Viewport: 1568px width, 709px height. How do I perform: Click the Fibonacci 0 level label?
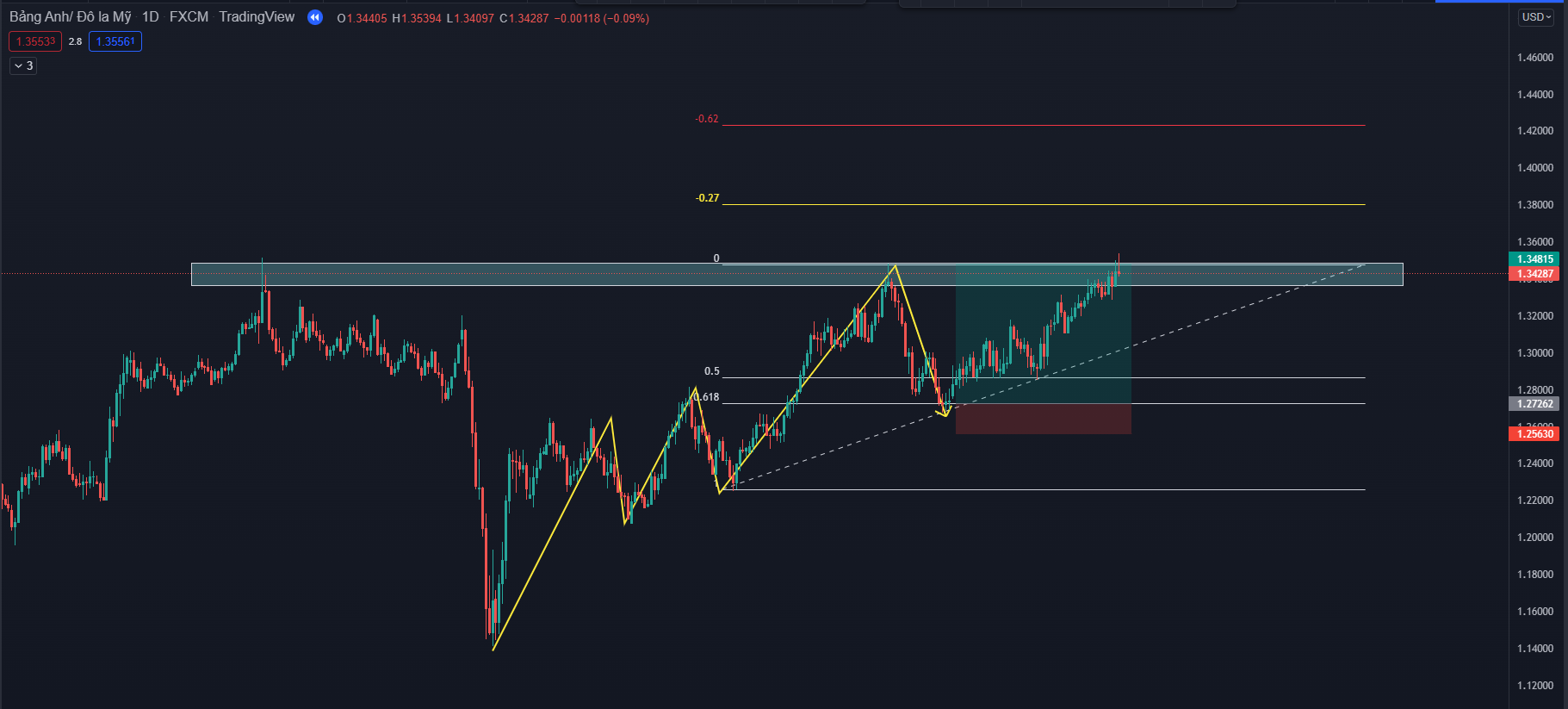coord(716,258)
